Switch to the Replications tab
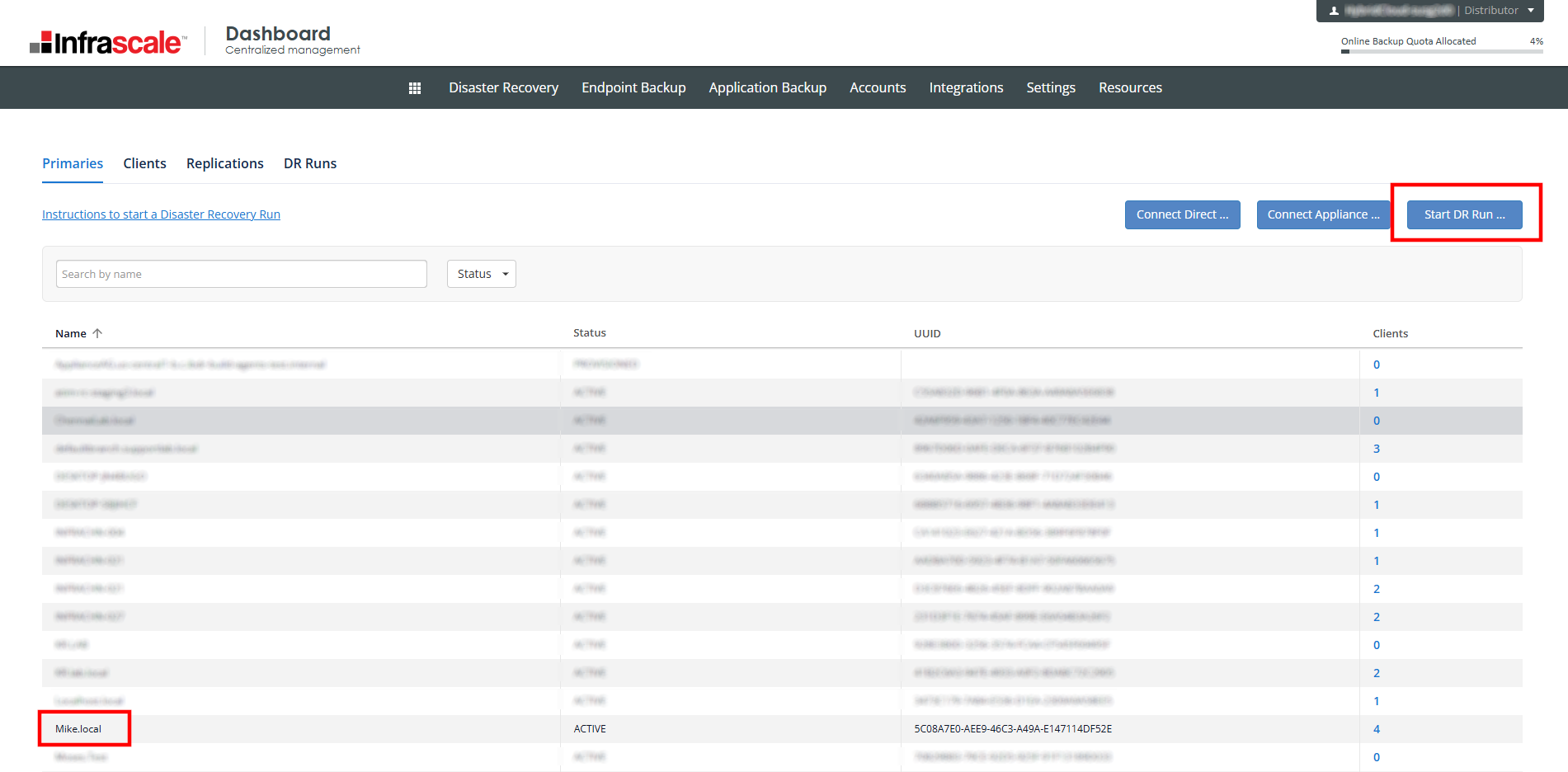 pos(224,163)
